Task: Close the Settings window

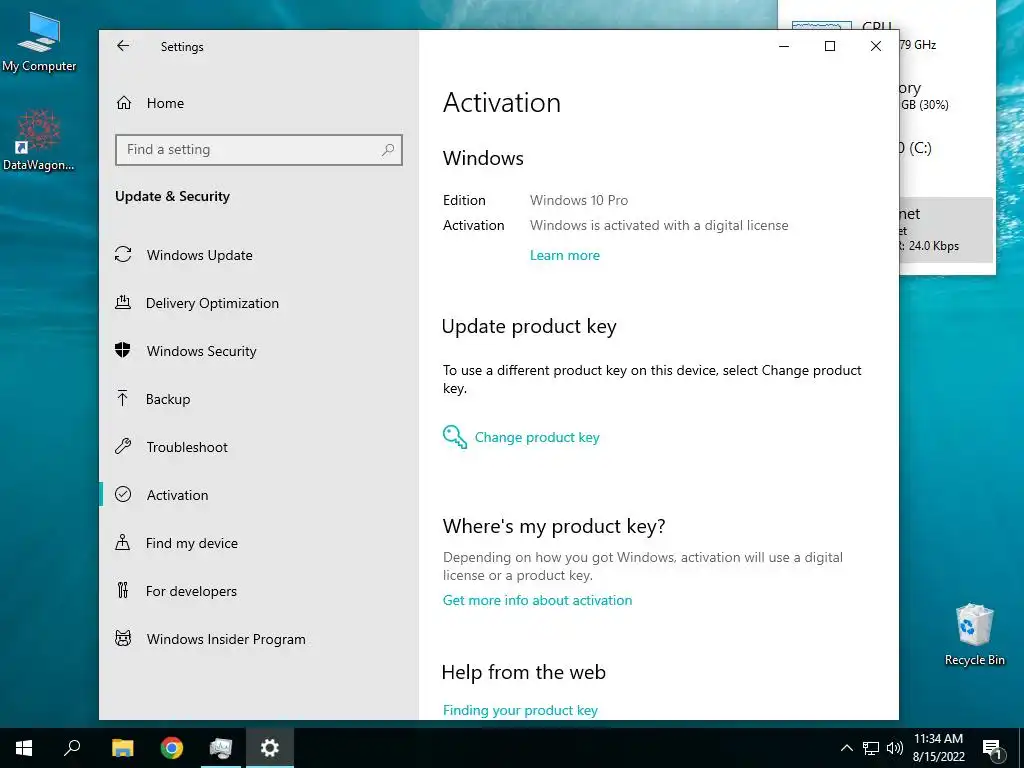Action: point(876,46)
